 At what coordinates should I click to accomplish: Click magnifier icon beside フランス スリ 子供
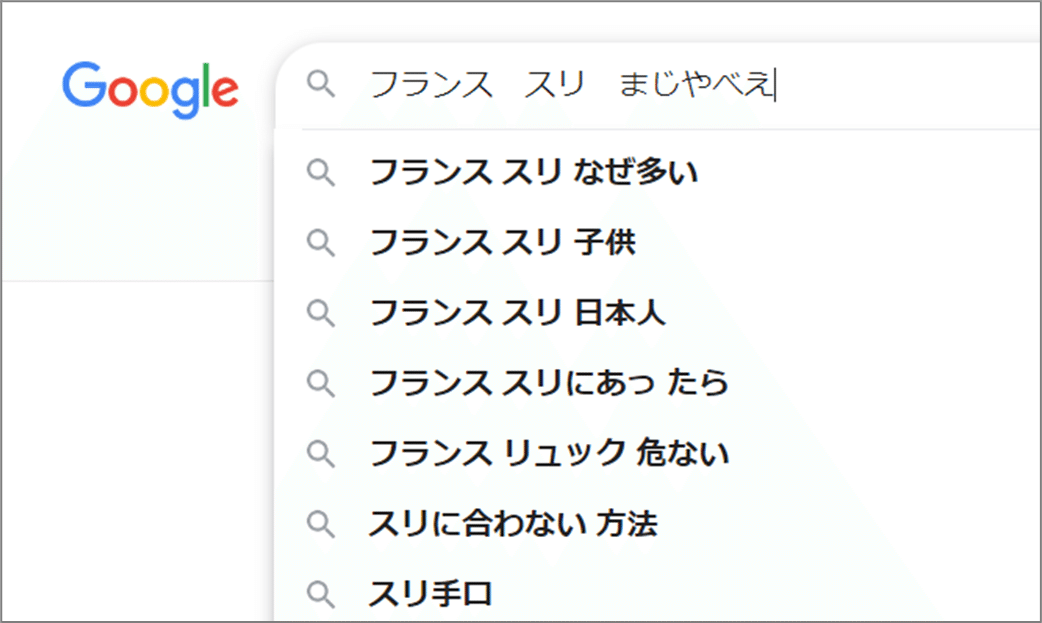(x=320, y=243)
